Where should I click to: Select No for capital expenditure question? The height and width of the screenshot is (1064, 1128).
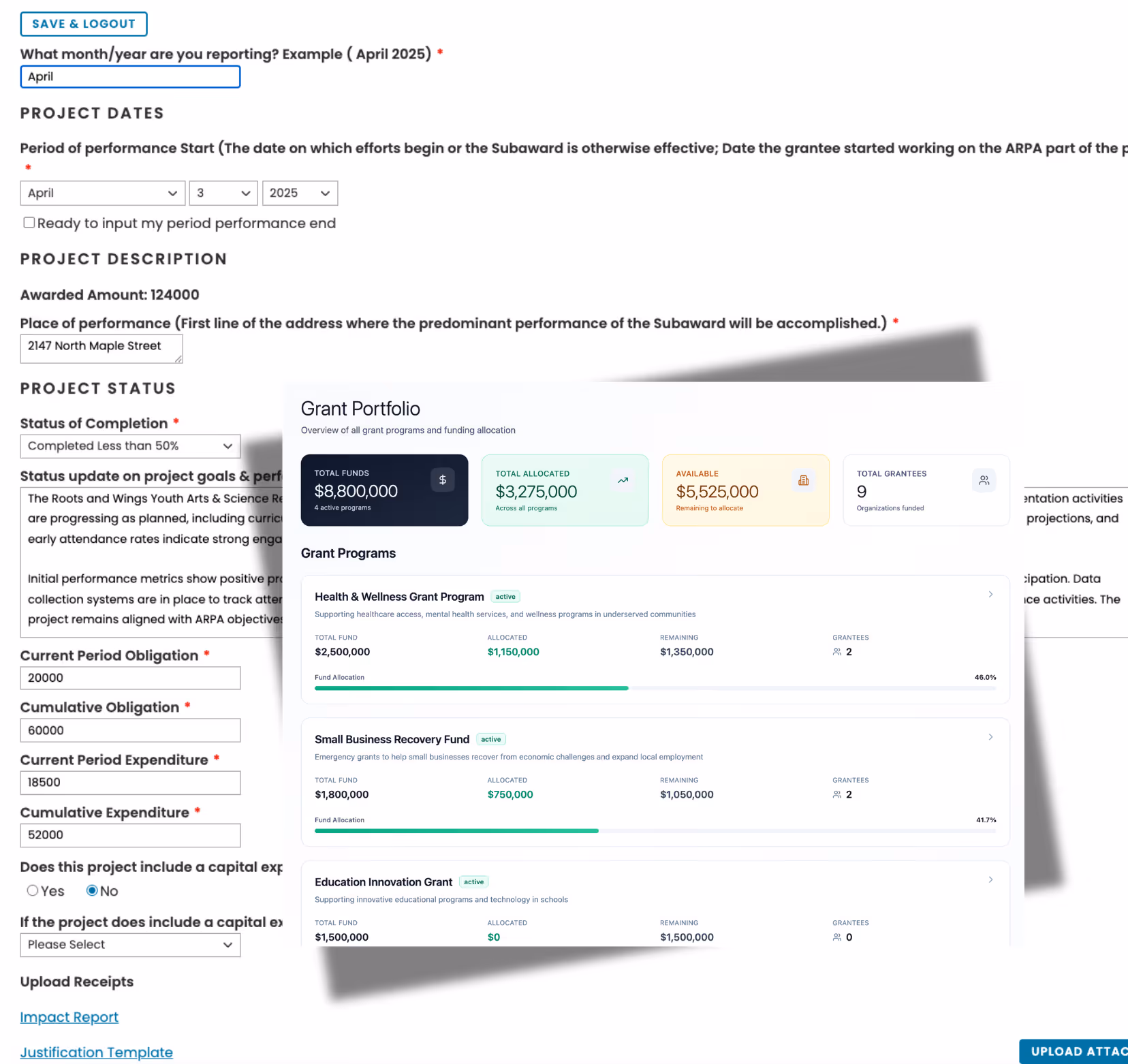[x=93, y=890]
